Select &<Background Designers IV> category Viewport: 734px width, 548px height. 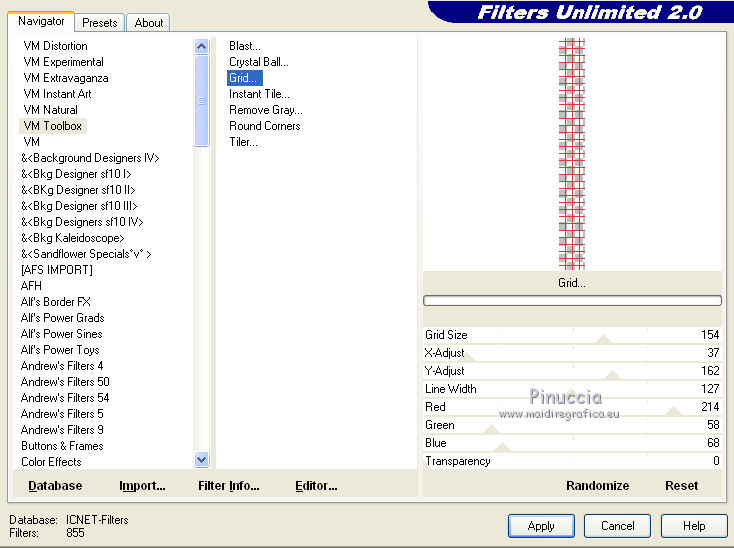(90, 158)
